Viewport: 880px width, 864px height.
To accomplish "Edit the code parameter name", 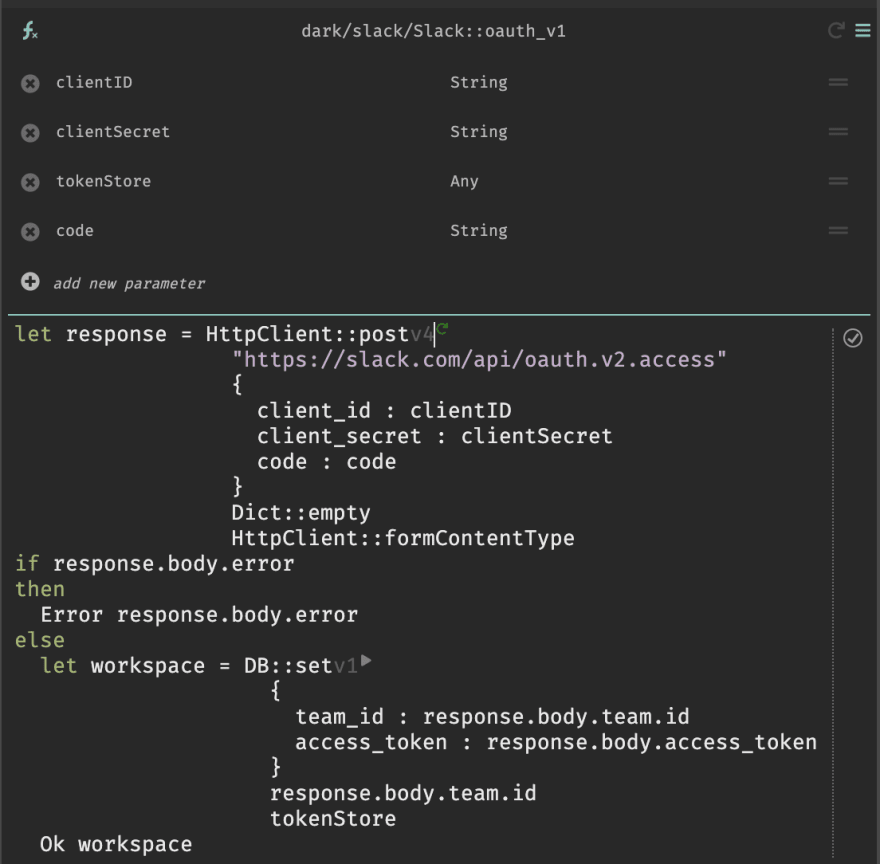I will pos(75,231).
